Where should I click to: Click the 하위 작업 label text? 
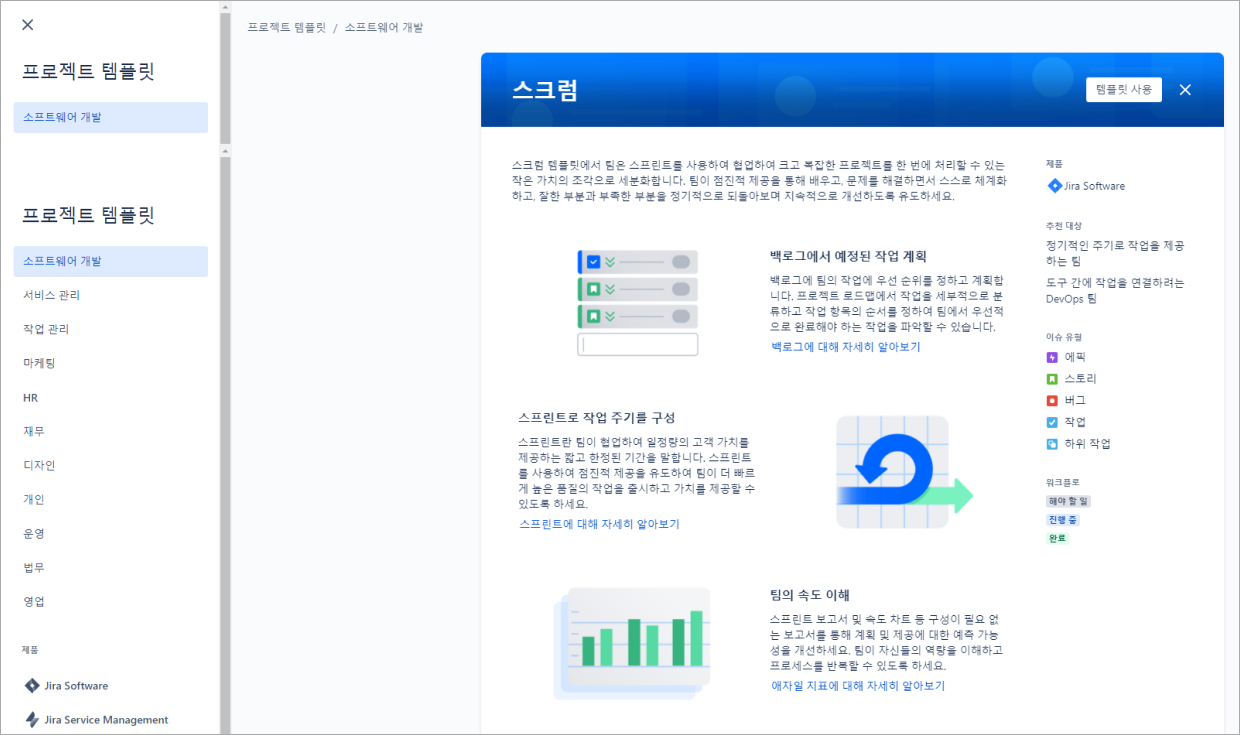1087,444
